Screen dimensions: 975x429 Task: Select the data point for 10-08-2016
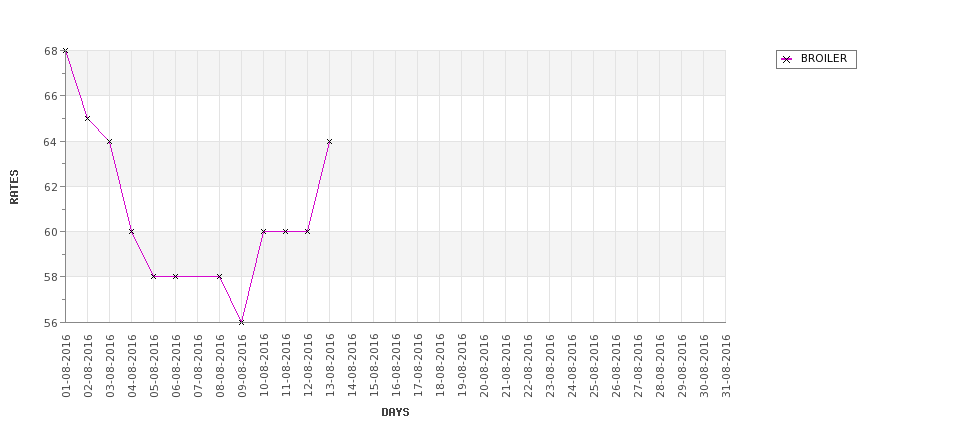(263, 231)
